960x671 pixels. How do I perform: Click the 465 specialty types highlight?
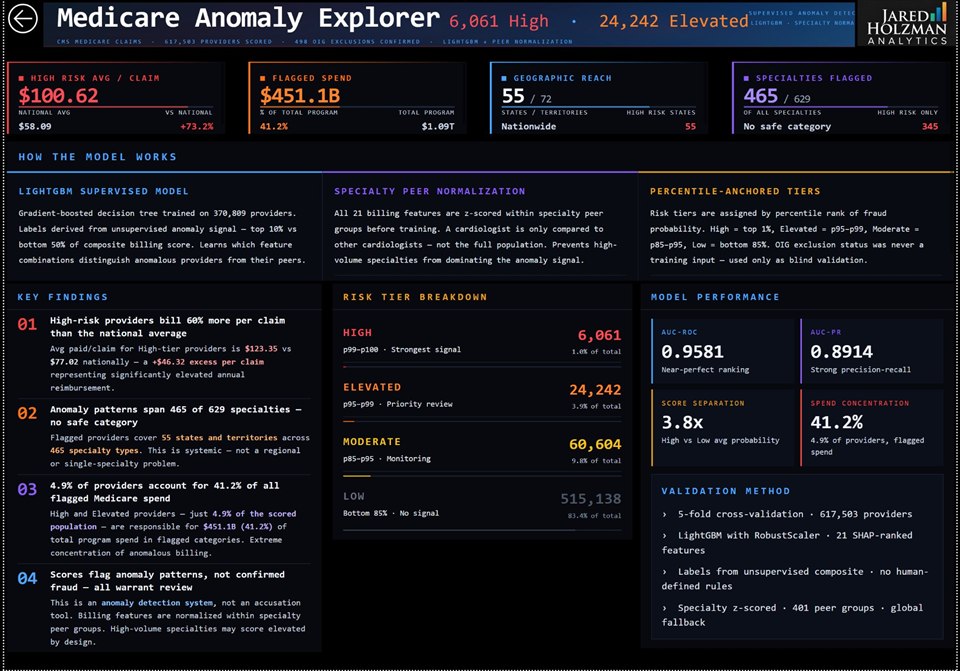94,451
